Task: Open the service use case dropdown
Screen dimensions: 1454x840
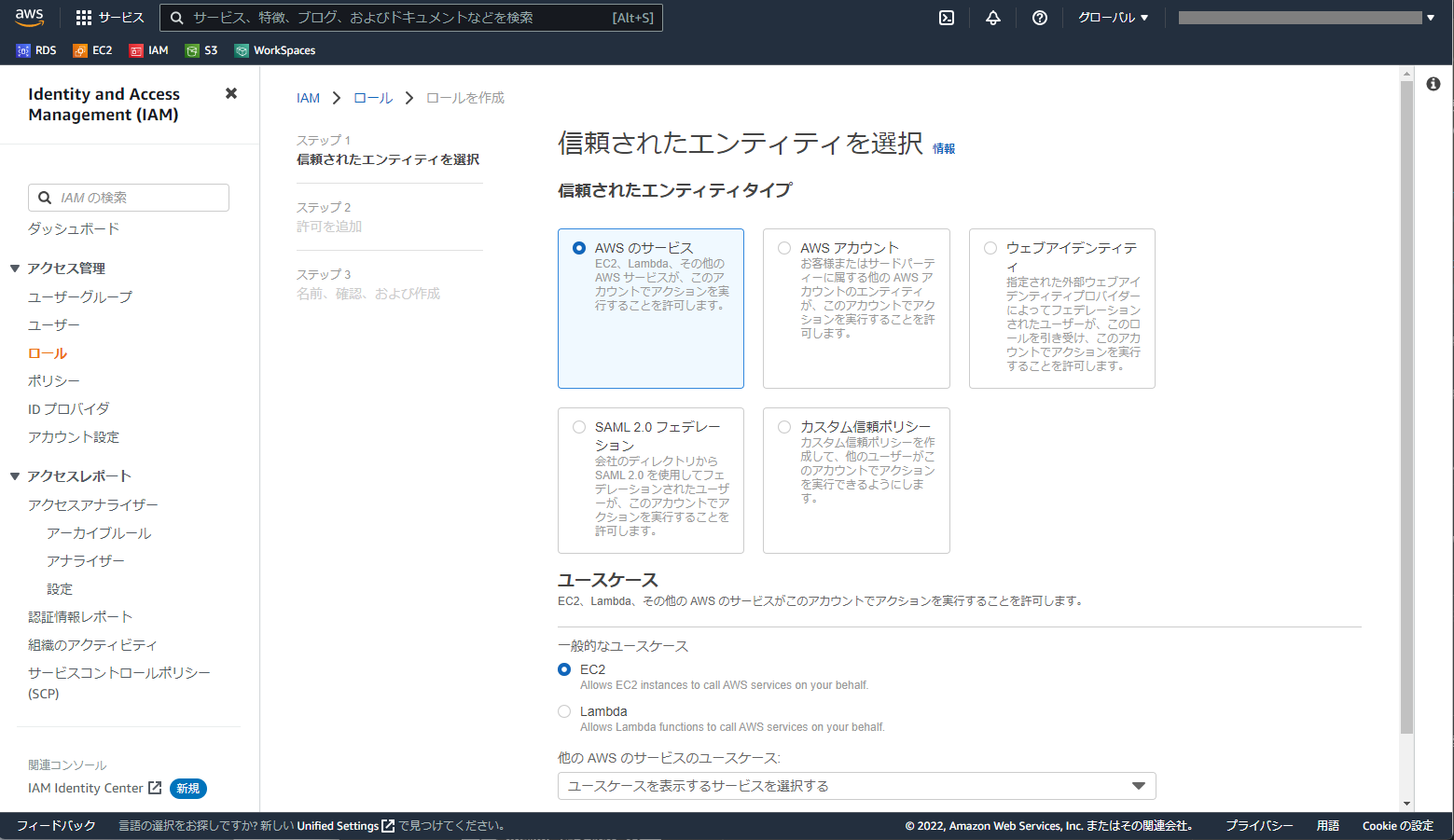Action: (x=857, y=786)
